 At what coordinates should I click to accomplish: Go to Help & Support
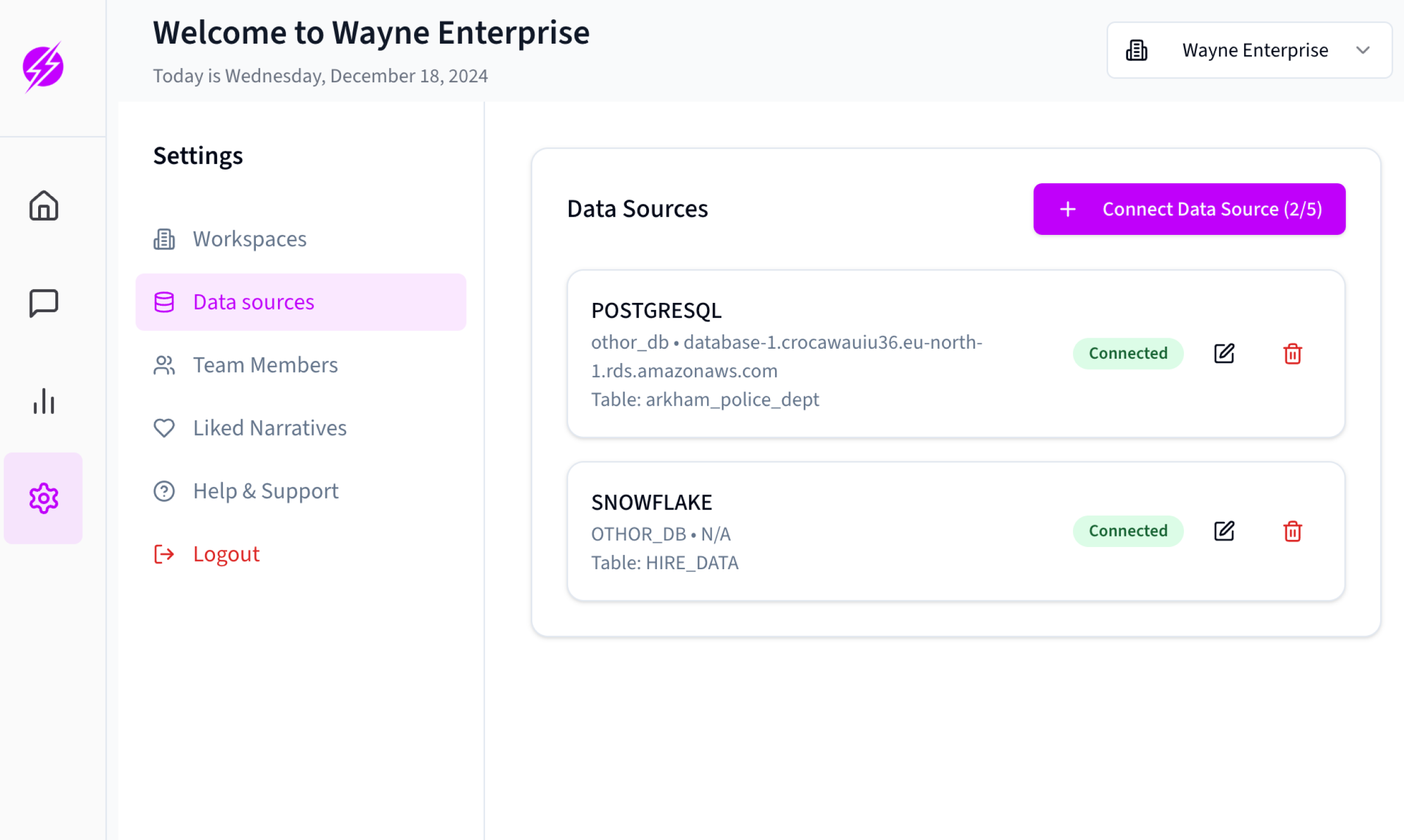tap(265, 491)
